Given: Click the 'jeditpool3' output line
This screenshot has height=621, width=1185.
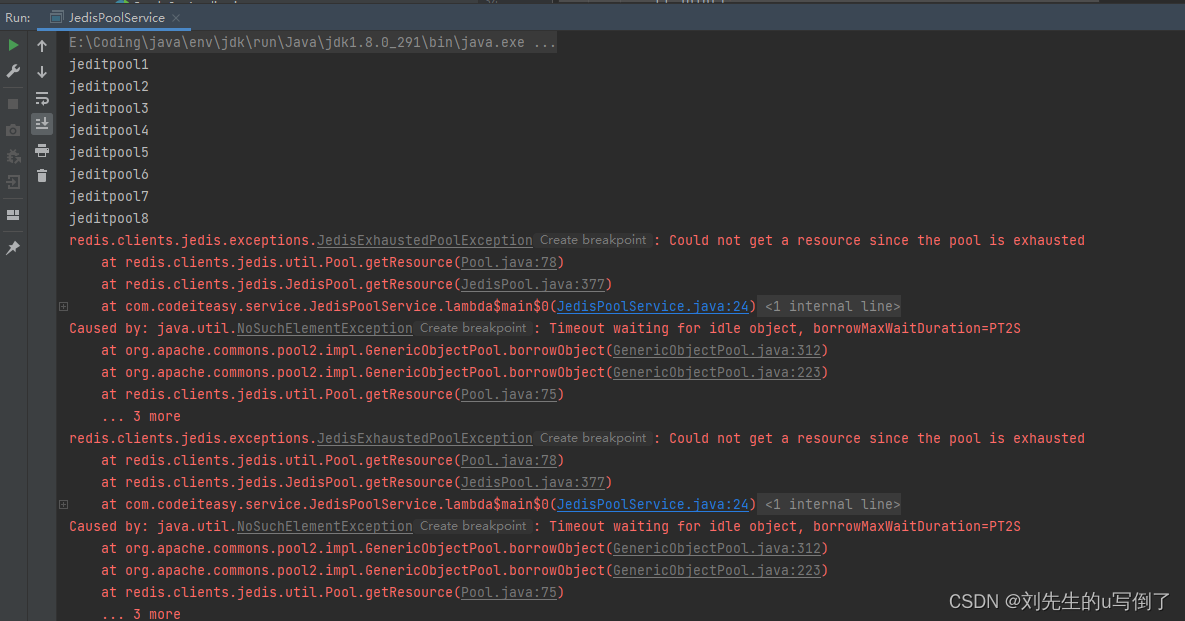Looking at the screenshot, I should [109, 108].
